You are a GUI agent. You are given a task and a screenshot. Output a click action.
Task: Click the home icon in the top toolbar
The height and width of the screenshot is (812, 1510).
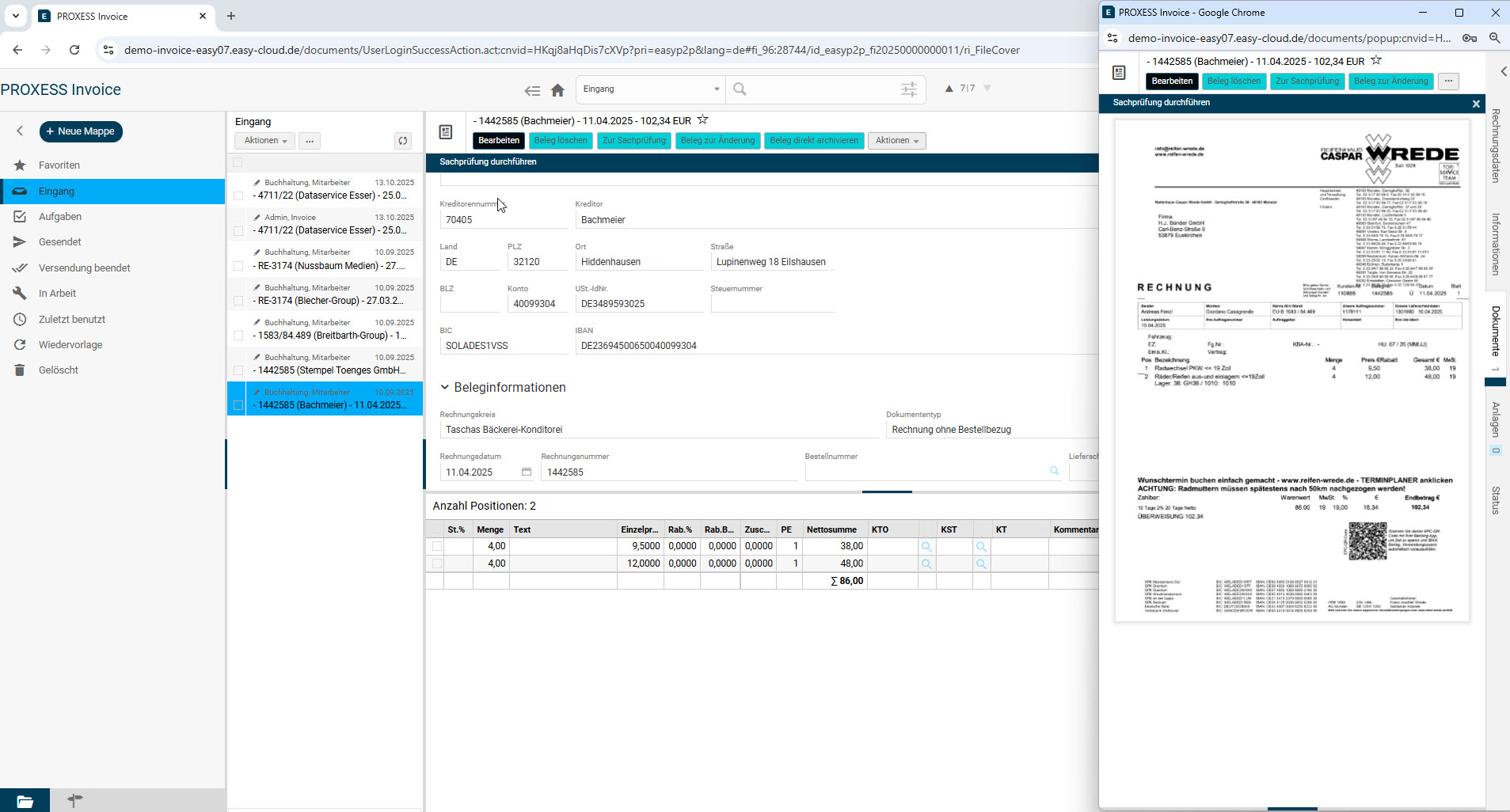557,90
